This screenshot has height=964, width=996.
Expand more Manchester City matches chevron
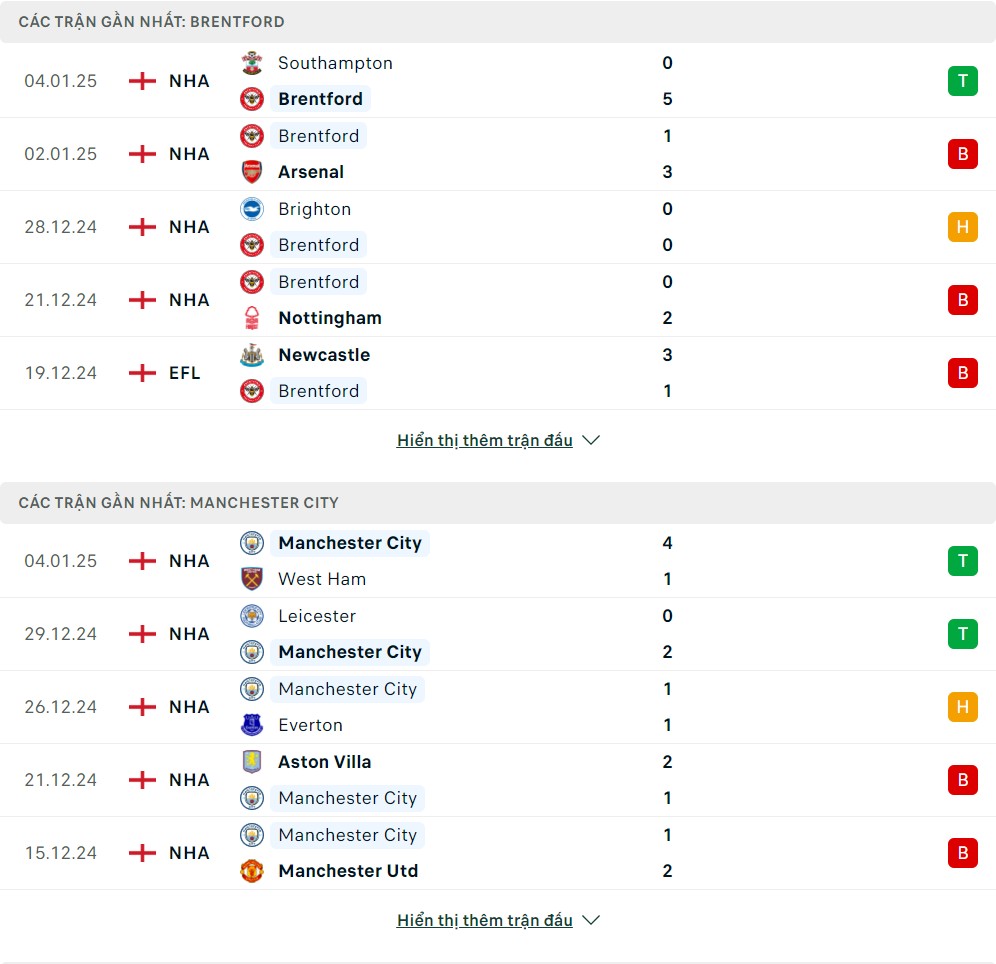click(x=591, y=920)
